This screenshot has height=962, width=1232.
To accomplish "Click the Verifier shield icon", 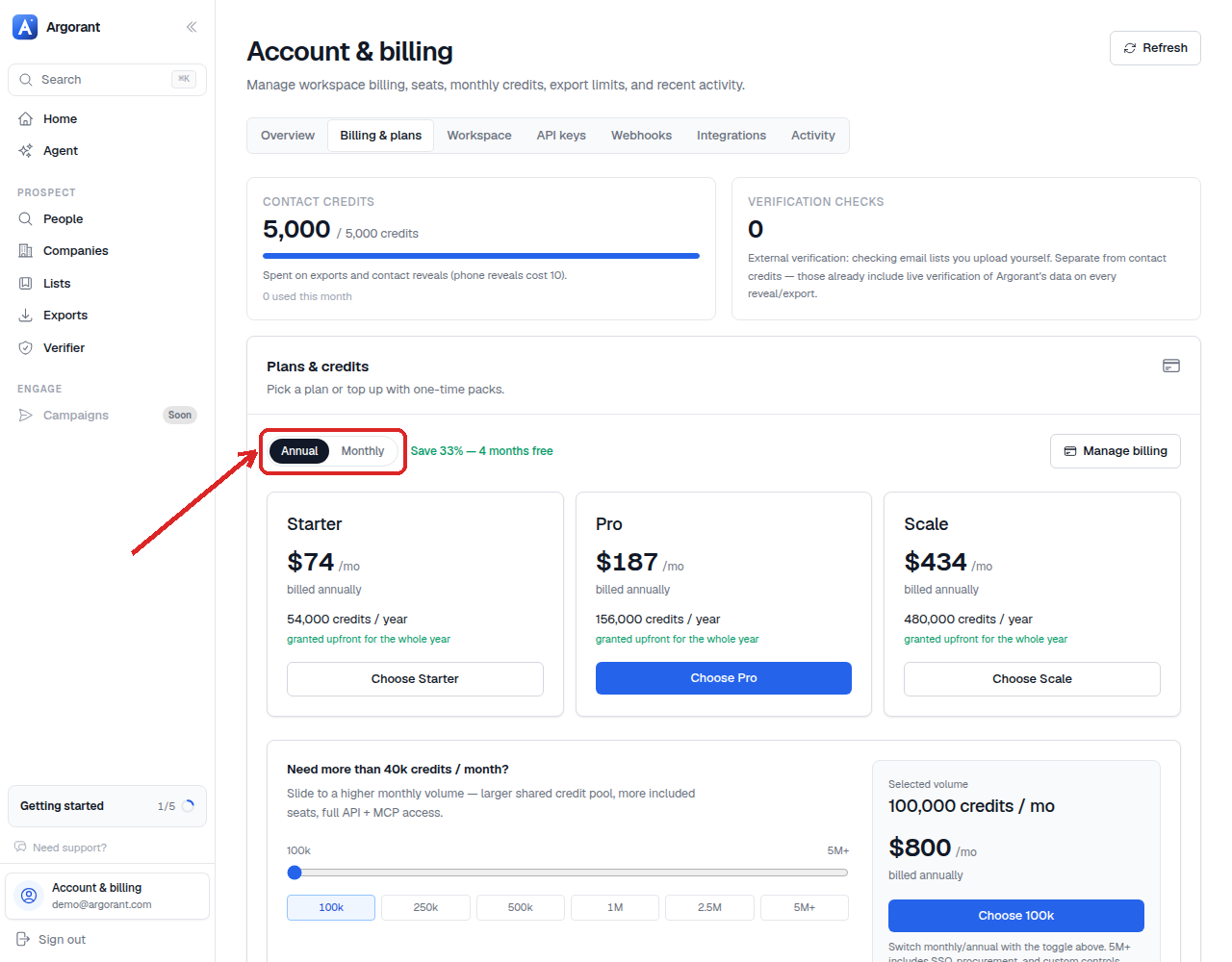I will pyautogui.click(x=26, y=348).
